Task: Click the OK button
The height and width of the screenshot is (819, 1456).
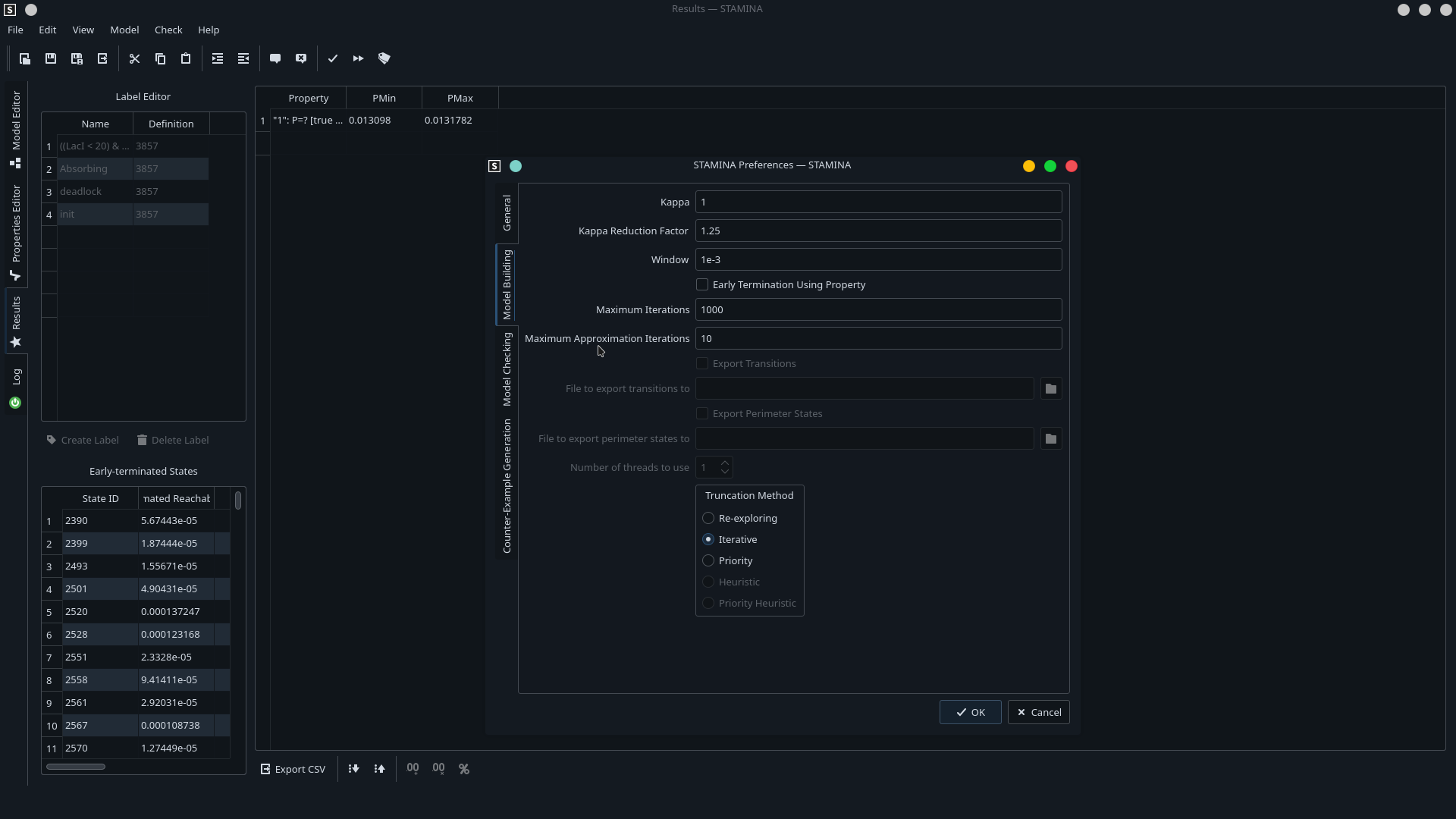Action: [970, 713]
